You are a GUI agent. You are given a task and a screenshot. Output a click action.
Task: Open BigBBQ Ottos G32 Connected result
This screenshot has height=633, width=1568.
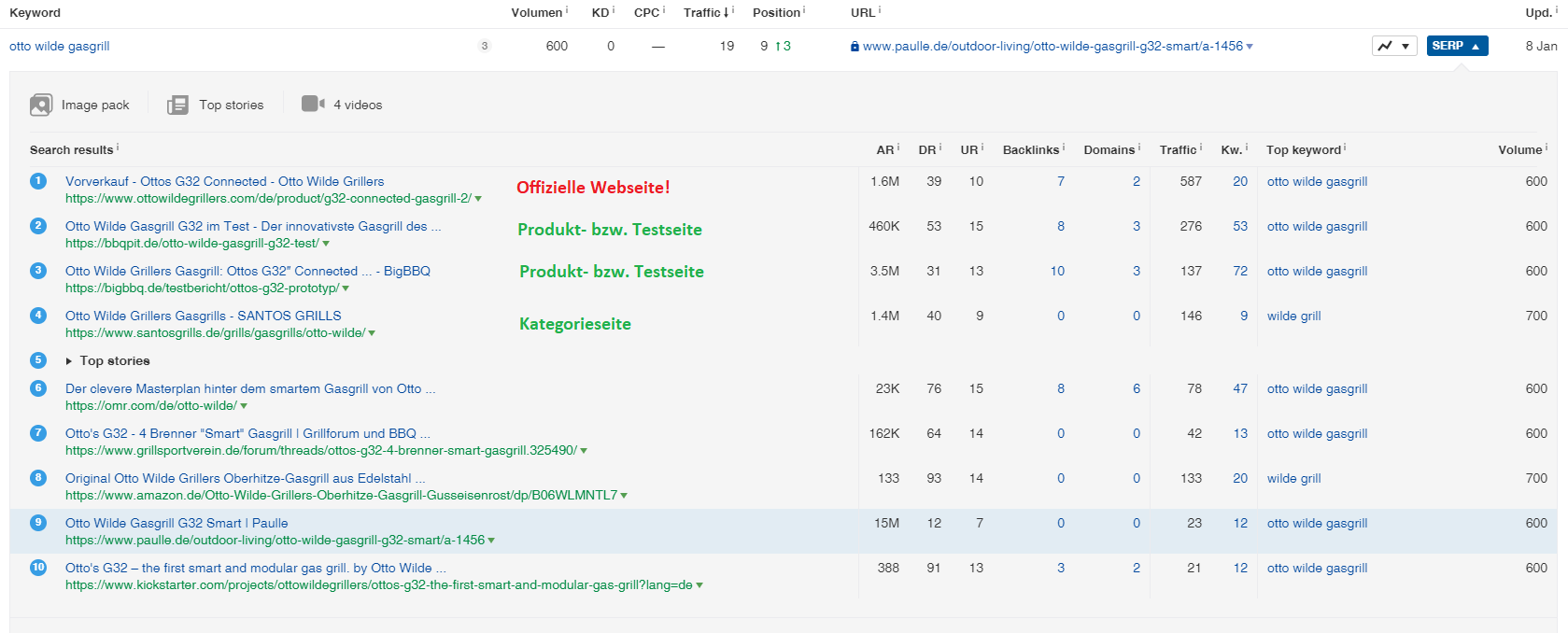[x=247, y=271]
